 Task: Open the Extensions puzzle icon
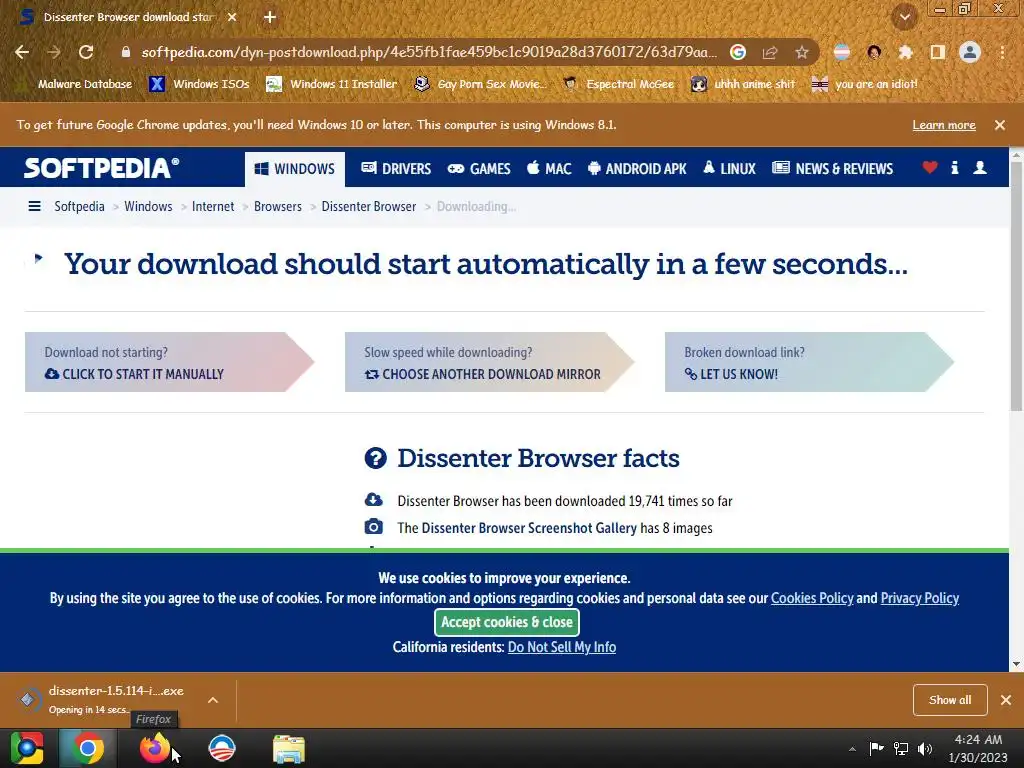pos(905,52)
